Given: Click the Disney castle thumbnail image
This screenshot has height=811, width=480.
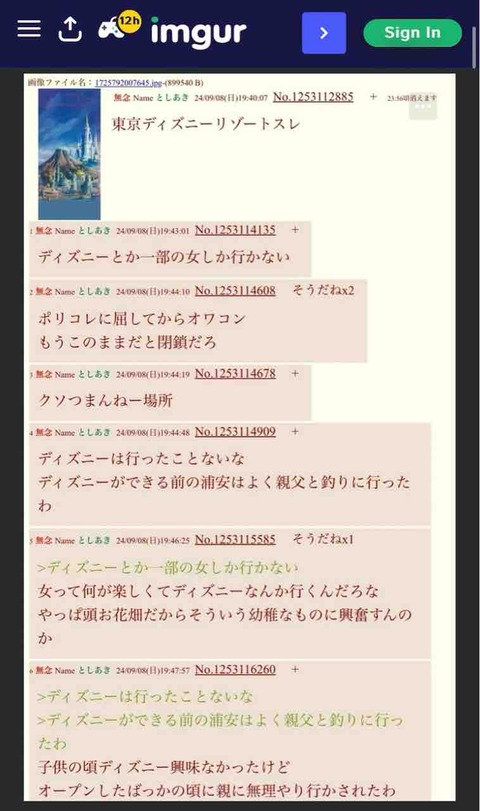Looking at the screenshot, I should click(x=69, y=154).
